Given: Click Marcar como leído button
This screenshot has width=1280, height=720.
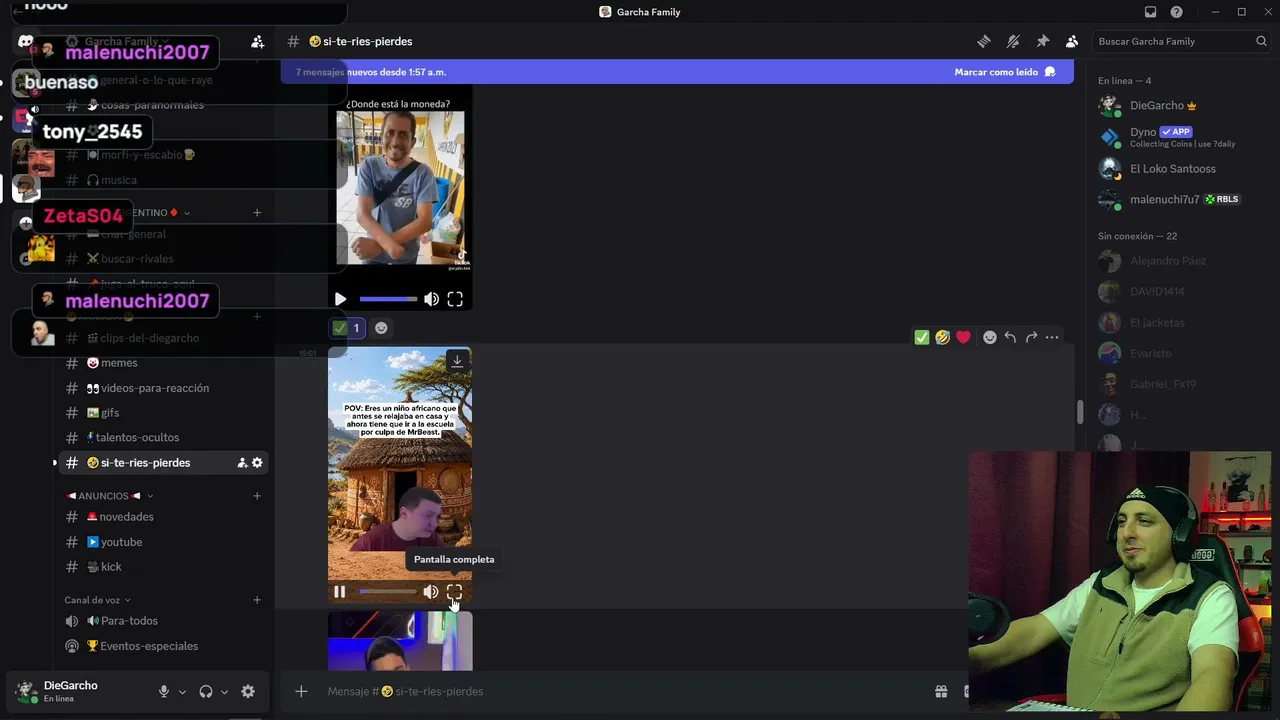Looking at the screenshot, I should pos(996,72).
